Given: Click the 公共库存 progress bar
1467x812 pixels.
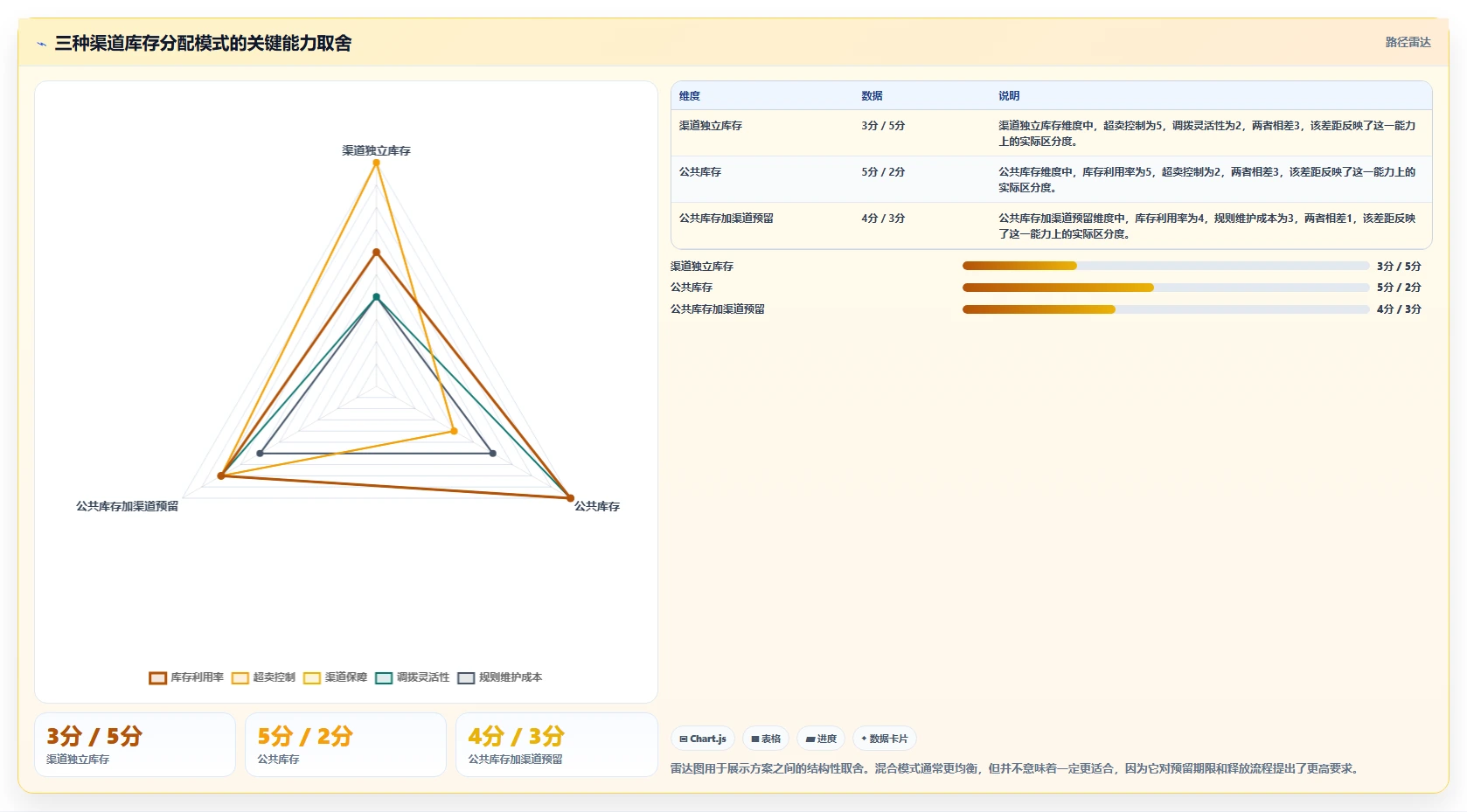Looking at the screenshot, I should [x=1165, y=288].
